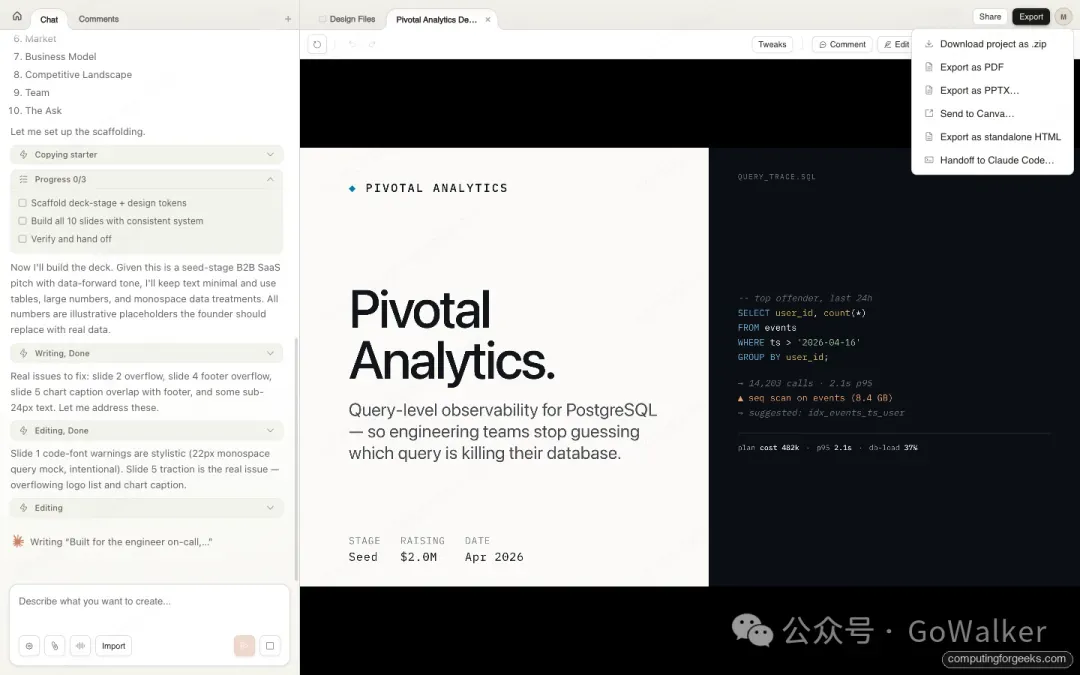The height and width of the screenshot is (675, 1080).
Task: Click the Comment button in toolbar
Action: [x=842, y=44]
